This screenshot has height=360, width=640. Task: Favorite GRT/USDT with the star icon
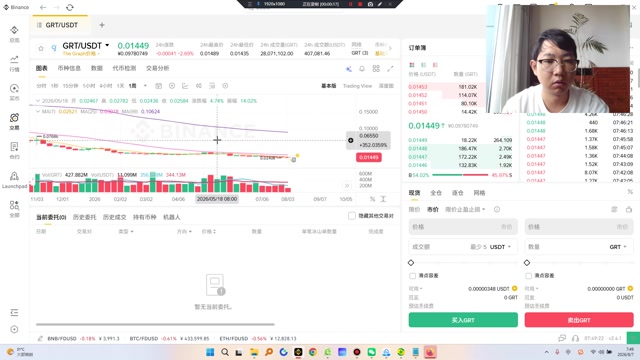point(41,49)
